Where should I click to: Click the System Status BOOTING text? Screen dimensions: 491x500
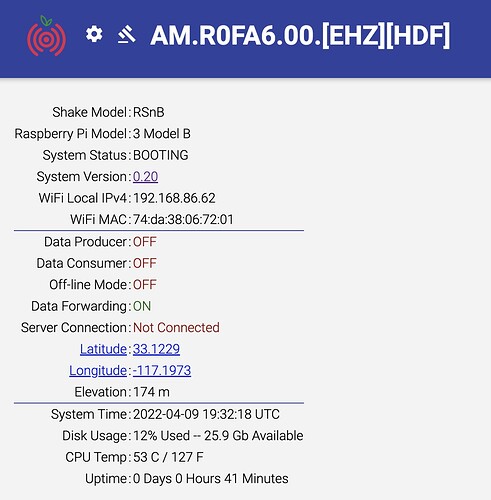(161, 155)
